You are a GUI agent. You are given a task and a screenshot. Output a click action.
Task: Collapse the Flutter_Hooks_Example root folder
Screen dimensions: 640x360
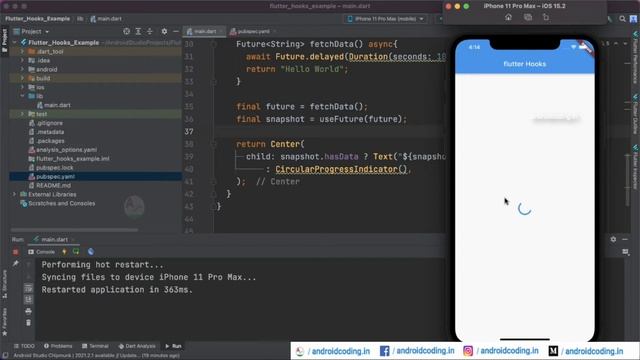(15, 42)
